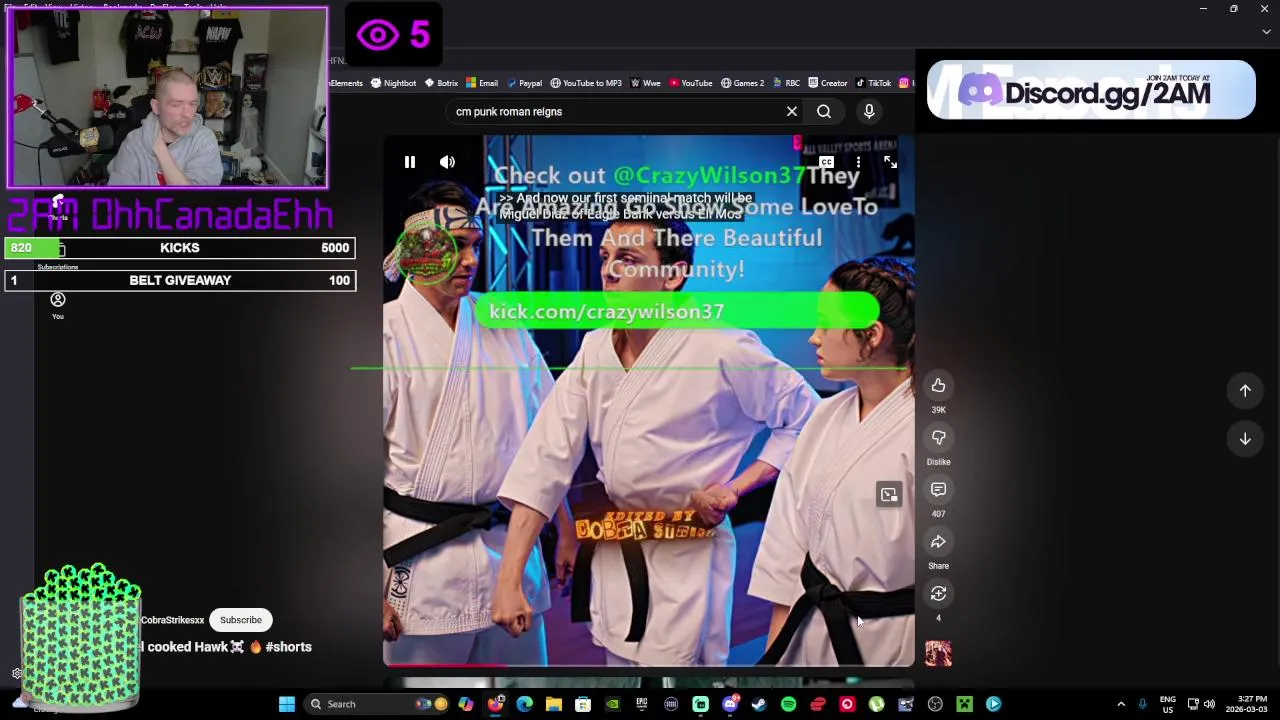Go to next Short with down arrow
1280x720 pixels.
(1245, 439)
